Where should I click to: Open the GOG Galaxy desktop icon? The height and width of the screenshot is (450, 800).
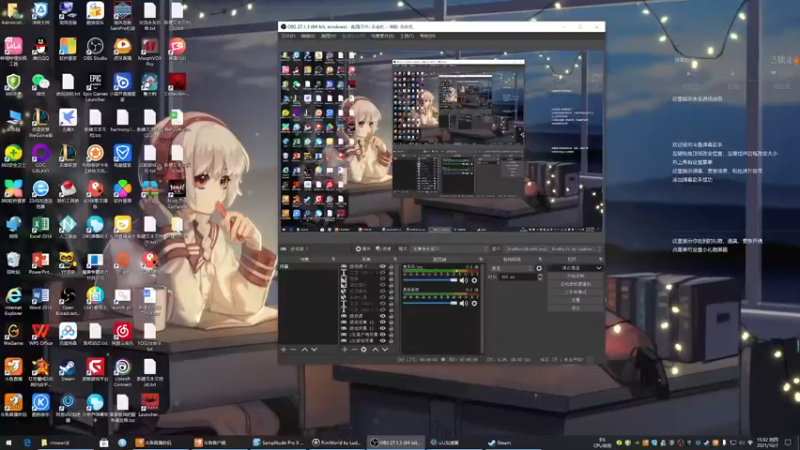tap(40, 158)
